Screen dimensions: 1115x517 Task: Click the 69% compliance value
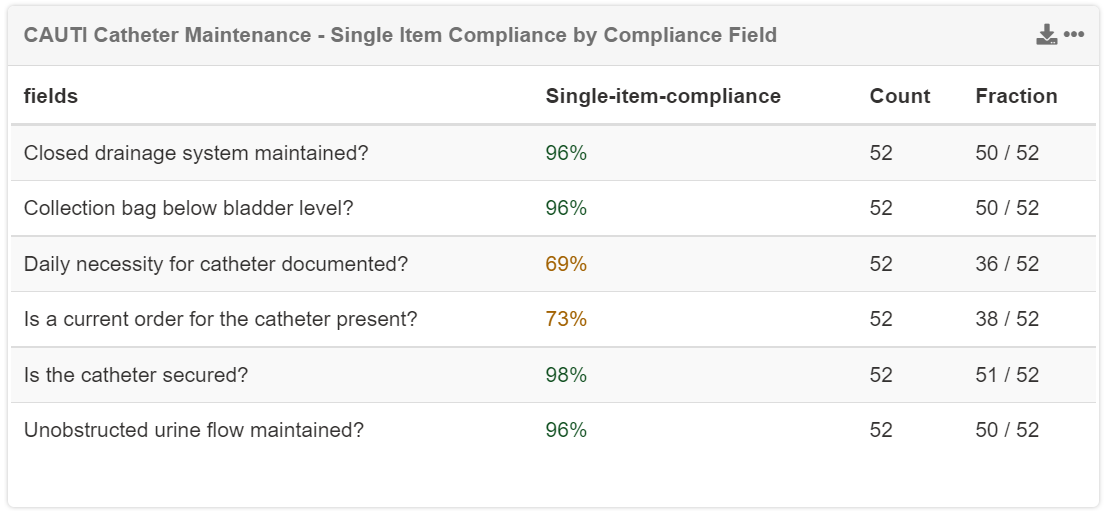pyautogui.click(x=566, y=264)
